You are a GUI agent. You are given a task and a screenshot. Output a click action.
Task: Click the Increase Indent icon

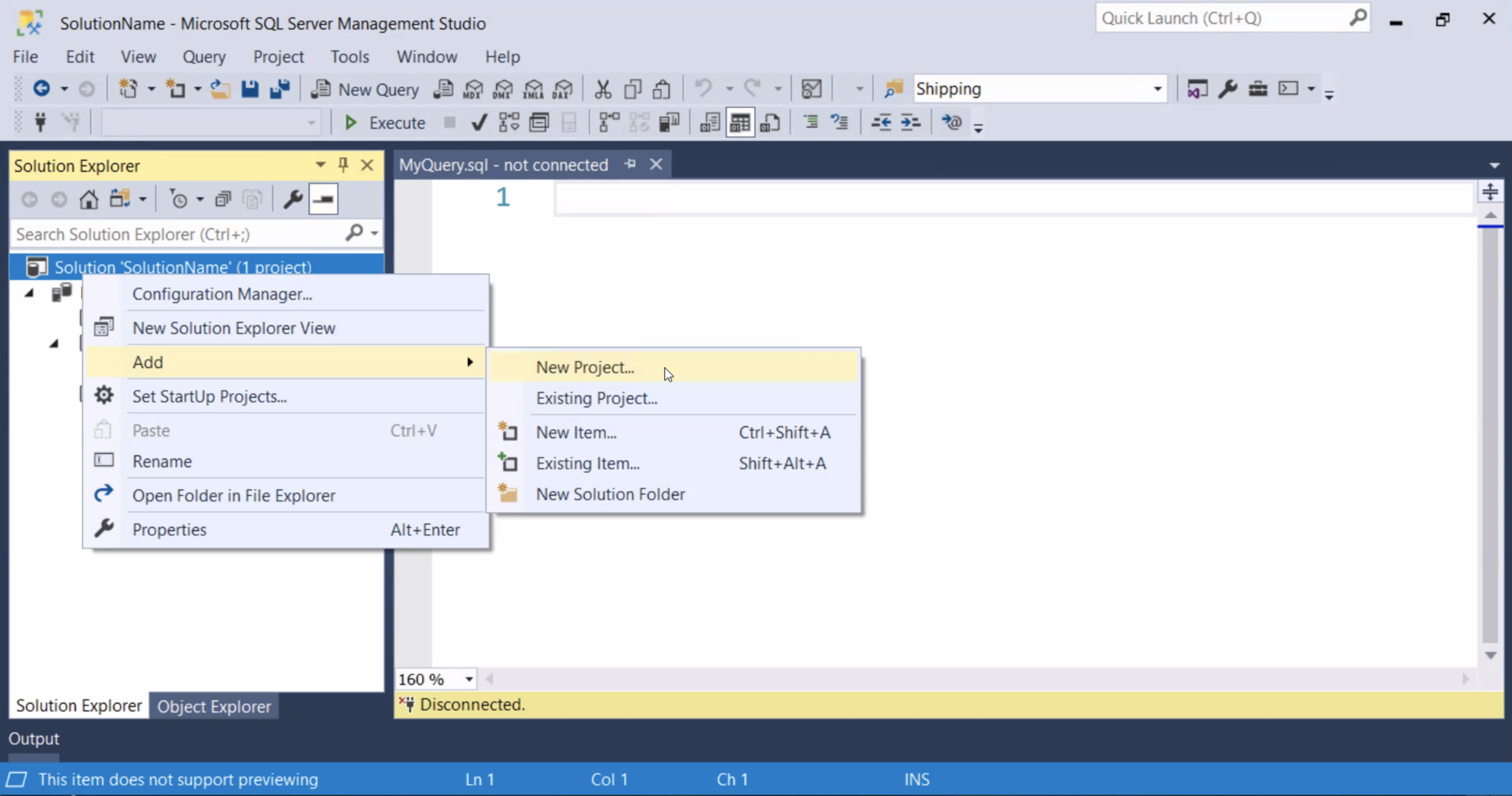[x=910, y=122]
